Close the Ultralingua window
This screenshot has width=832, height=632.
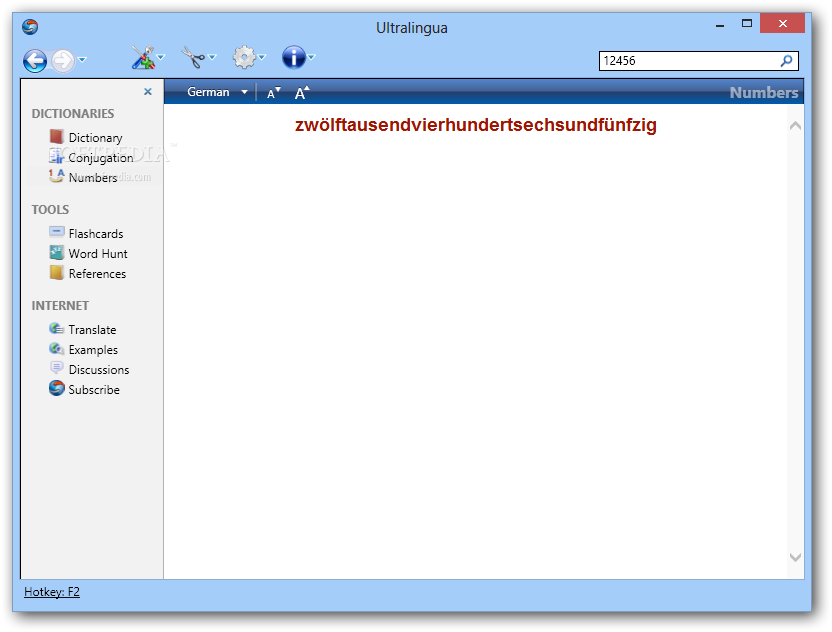pos(783,23)
